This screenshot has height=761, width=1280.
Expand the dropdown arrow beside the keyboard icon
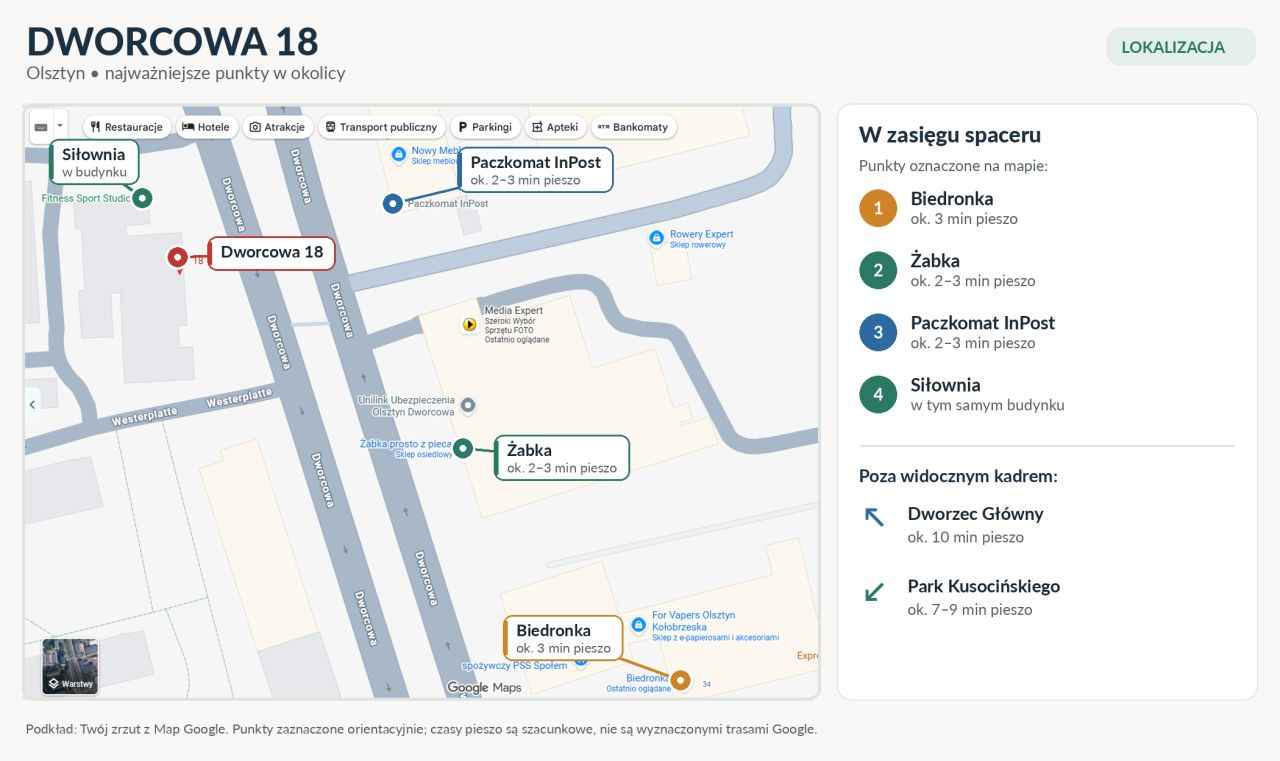(x=59, y=126)
